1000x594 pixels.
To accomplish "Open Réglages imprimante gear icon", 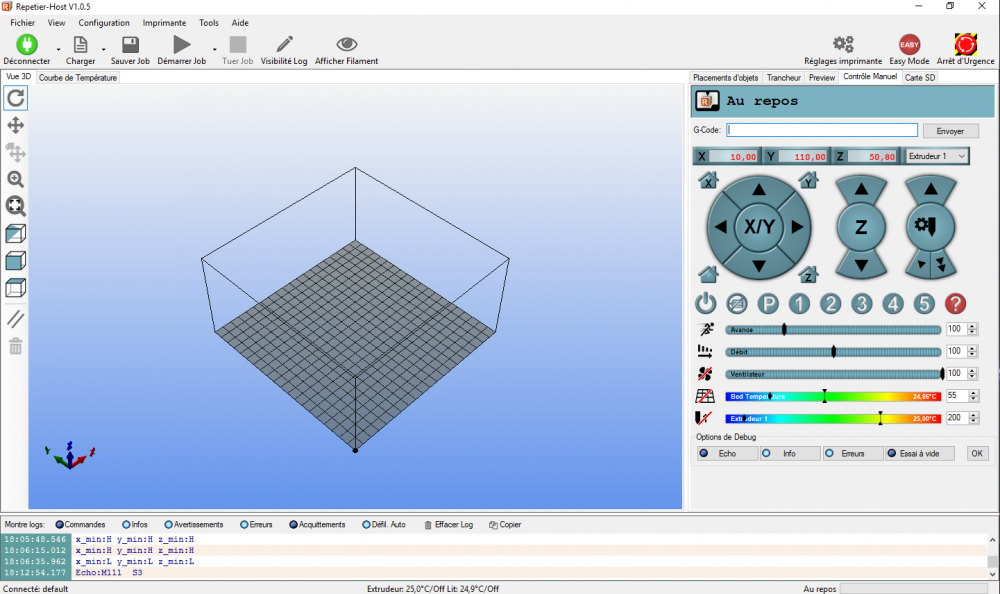I will pos(843,44).
